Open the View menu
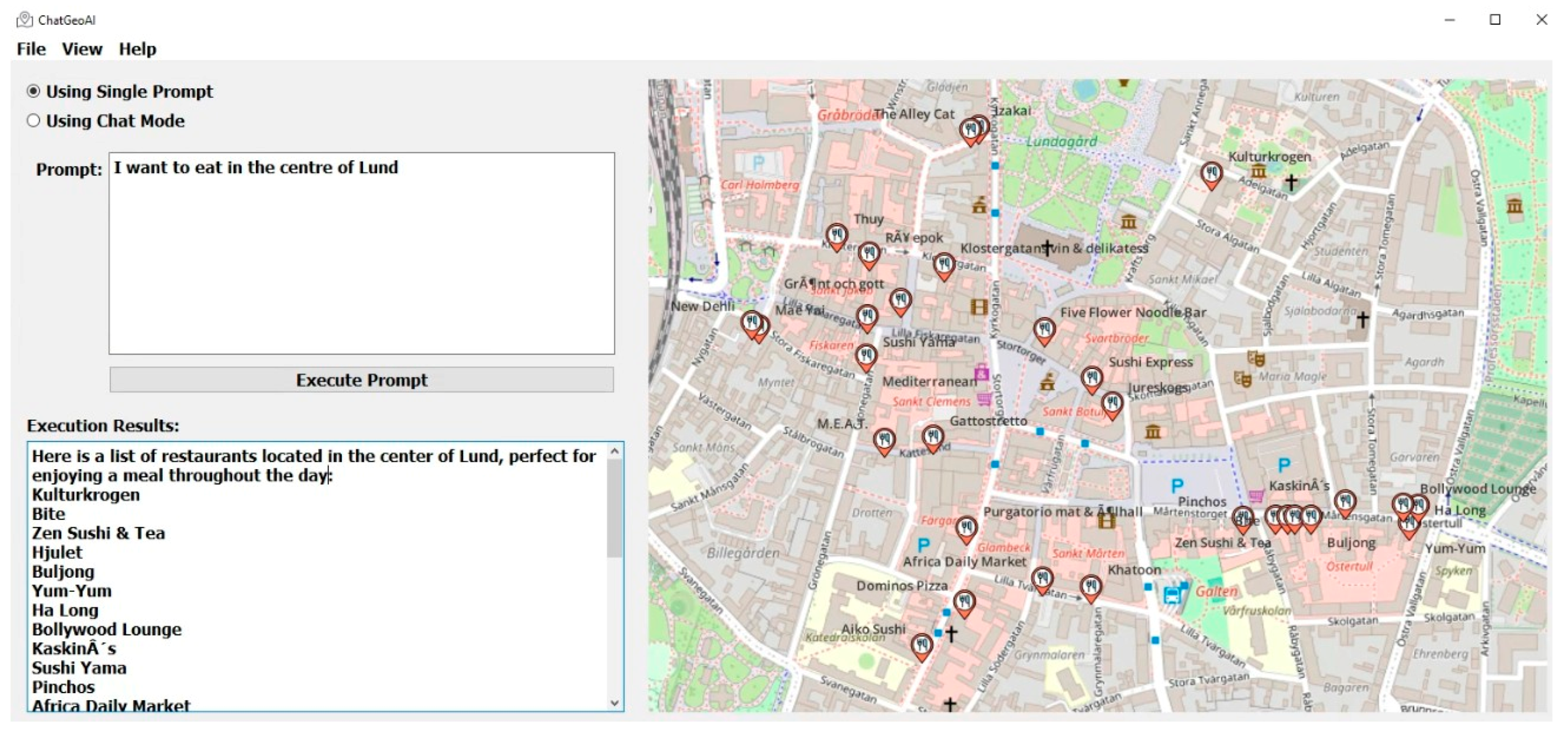The height and width of the screenshot is (737, 1568). click(x=82, y=49)
